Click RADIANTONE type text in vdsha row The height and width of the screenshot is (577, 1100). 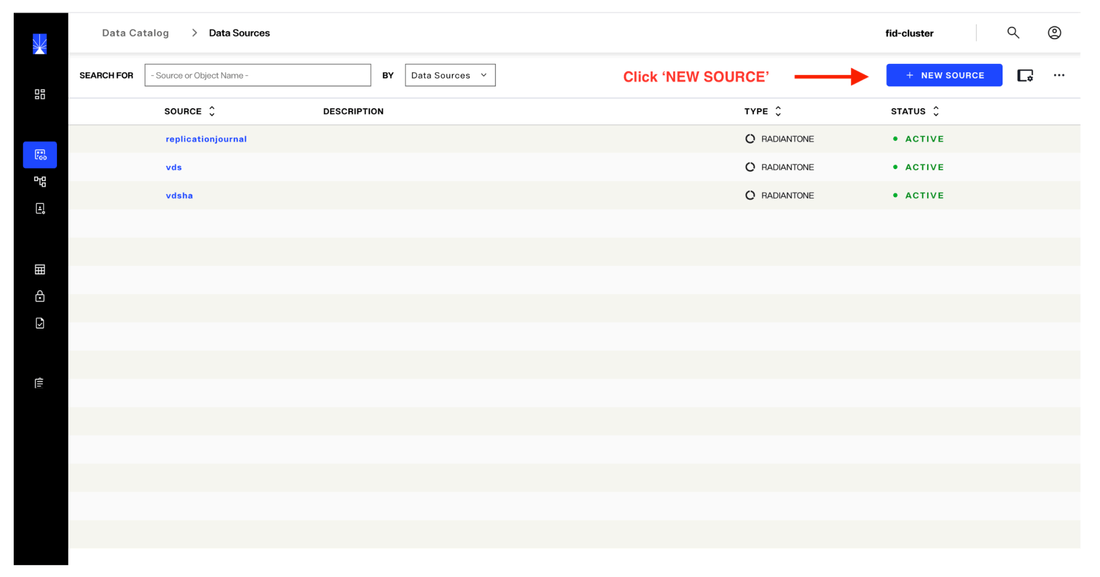788,195
